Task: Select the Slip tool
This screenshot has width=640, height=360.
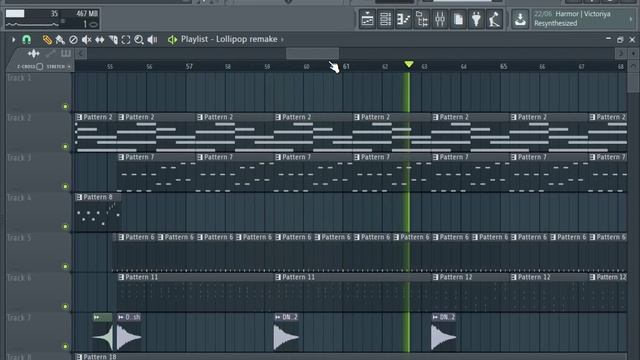Action: pos(100,40)
